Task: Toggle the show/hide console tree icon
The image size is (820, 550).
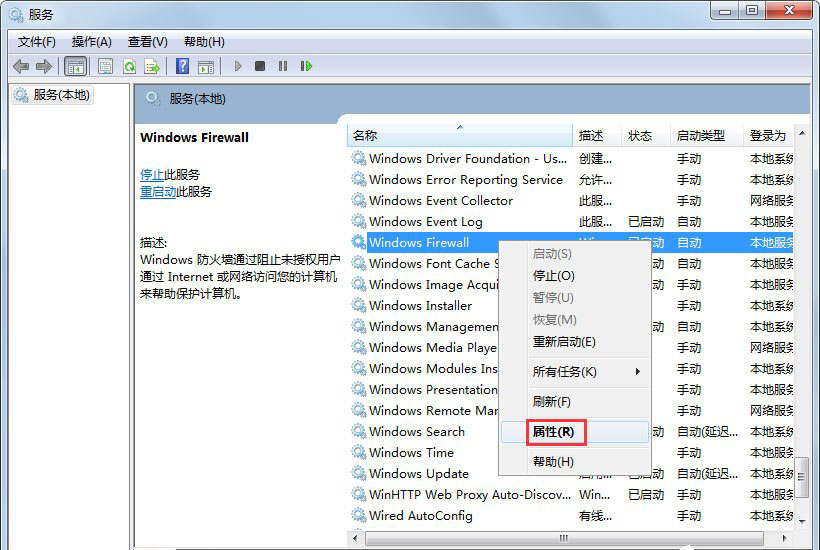Action: (75, 66)
